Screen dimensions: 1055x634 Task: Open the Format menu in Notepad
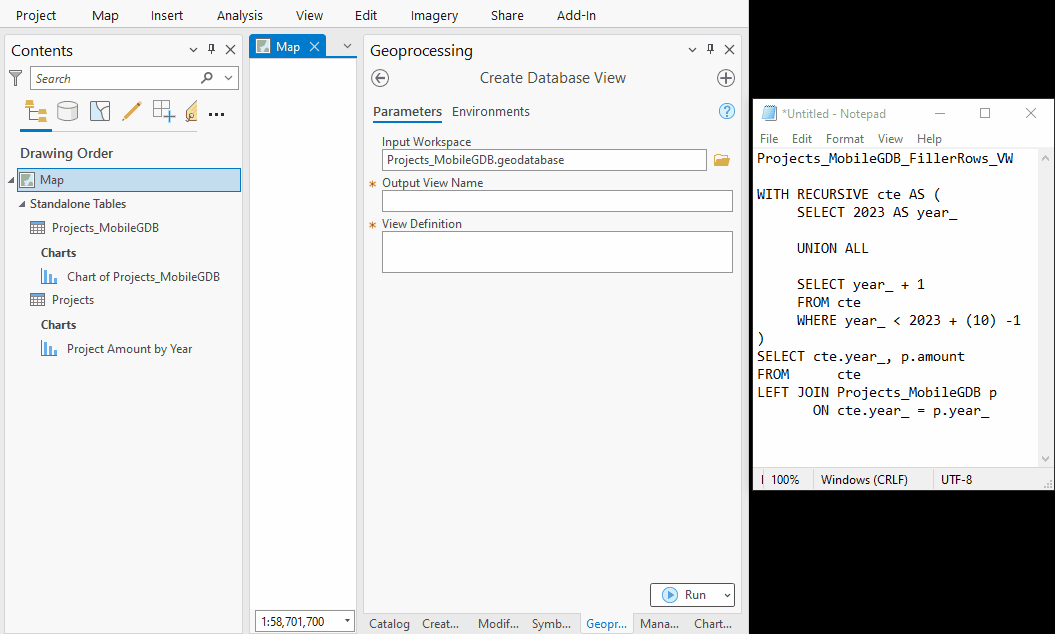845,138
